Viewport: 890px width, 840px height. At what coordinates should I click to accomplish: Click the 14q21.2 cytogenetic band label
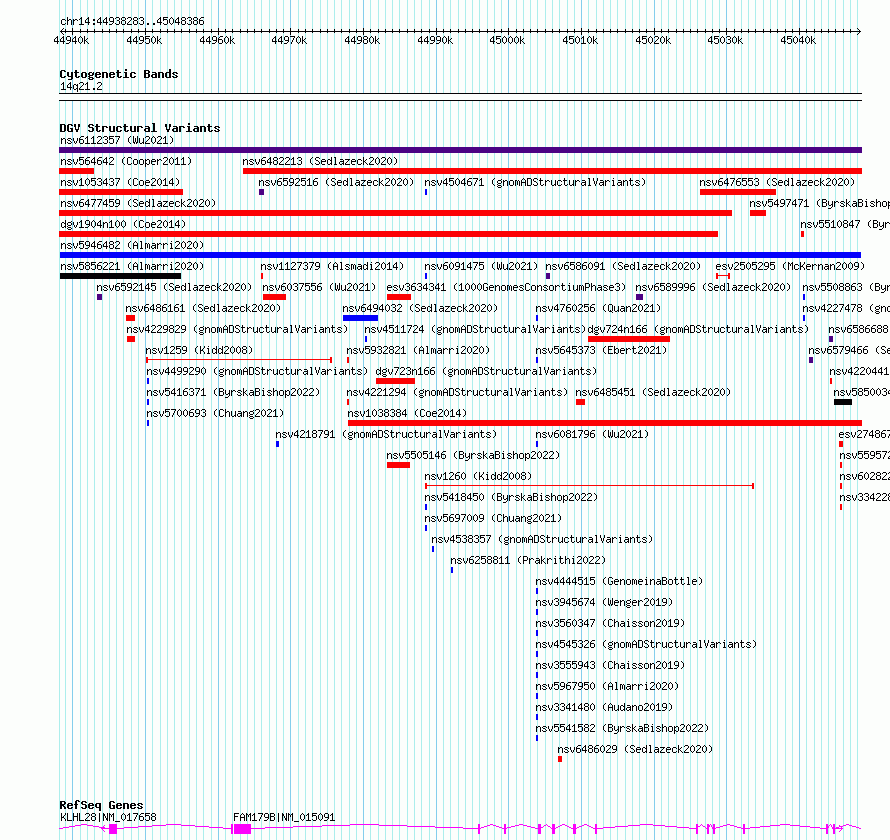81,86
